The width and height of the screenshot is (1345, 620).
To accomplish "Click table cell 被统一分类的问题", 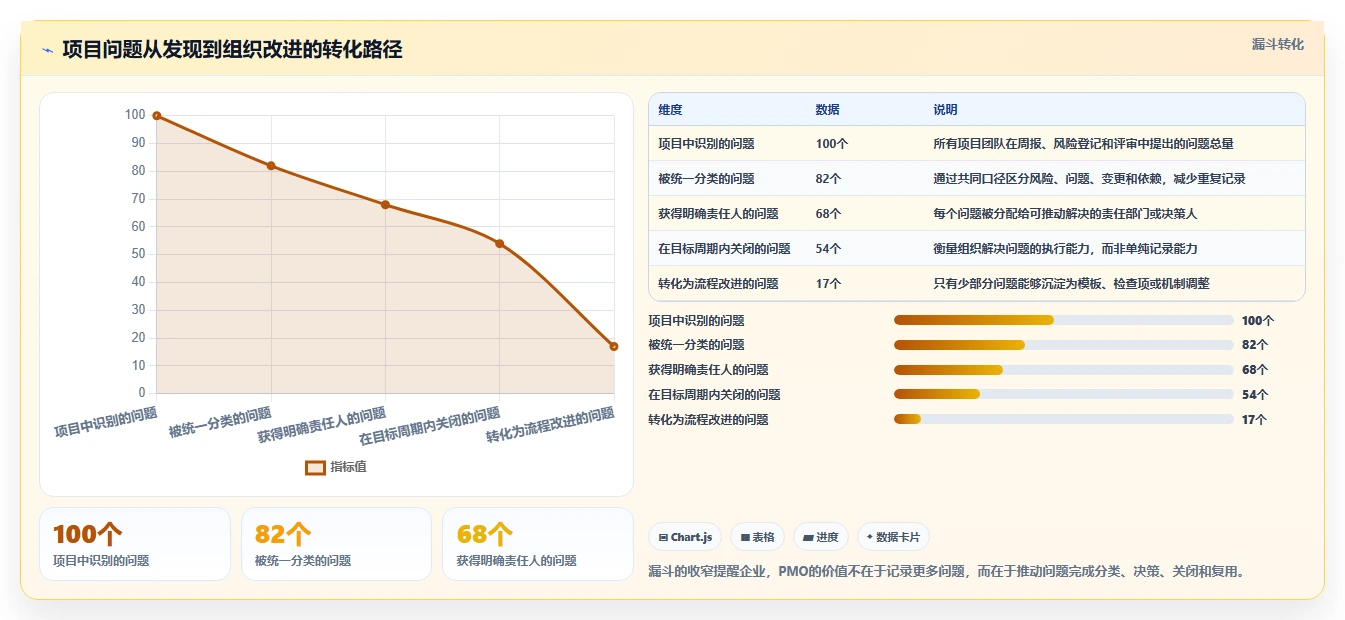I will point(706,179).
